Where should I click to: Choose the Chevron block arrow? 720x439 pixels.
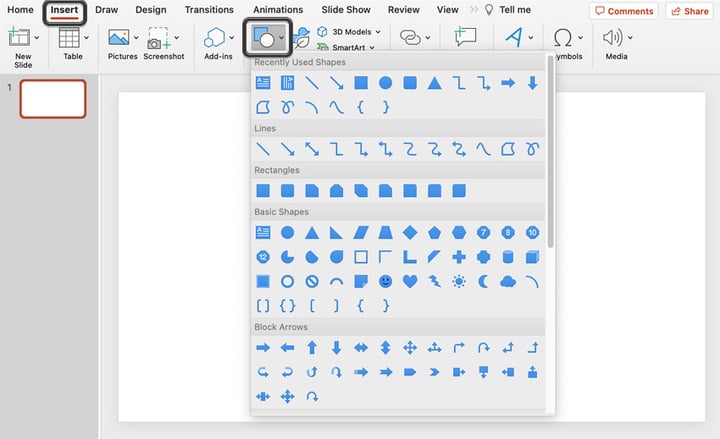434,372
